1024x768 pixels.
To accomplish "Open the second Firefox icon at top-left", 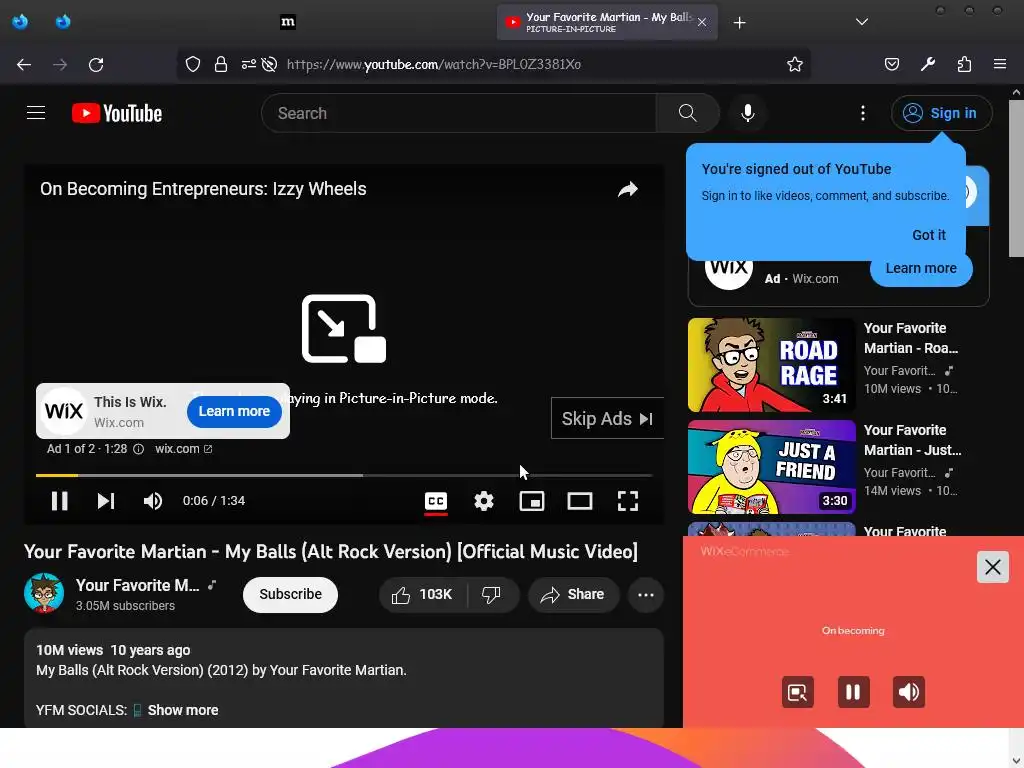I will [63, 22].
